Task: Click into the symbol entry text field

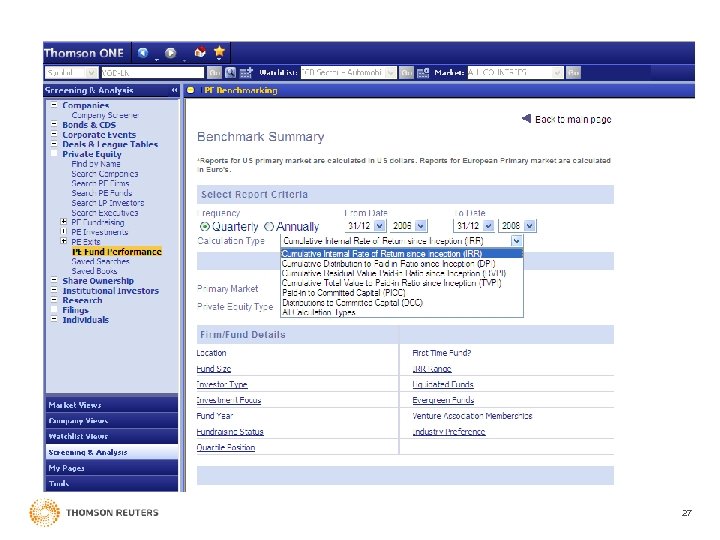Action: [152, 73]
